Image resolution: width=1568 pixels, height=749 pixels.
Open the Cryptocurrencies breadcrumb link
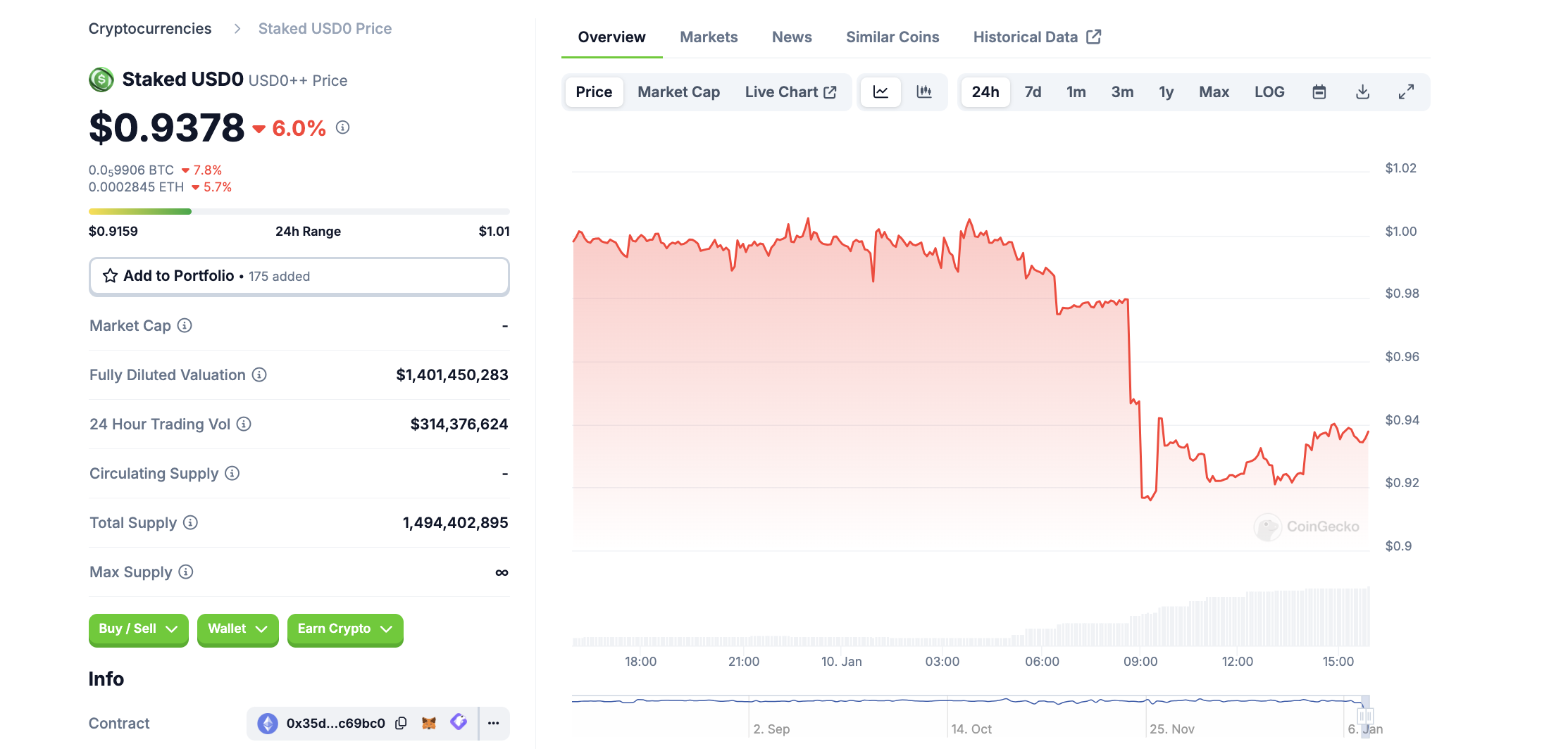(150, 29)
